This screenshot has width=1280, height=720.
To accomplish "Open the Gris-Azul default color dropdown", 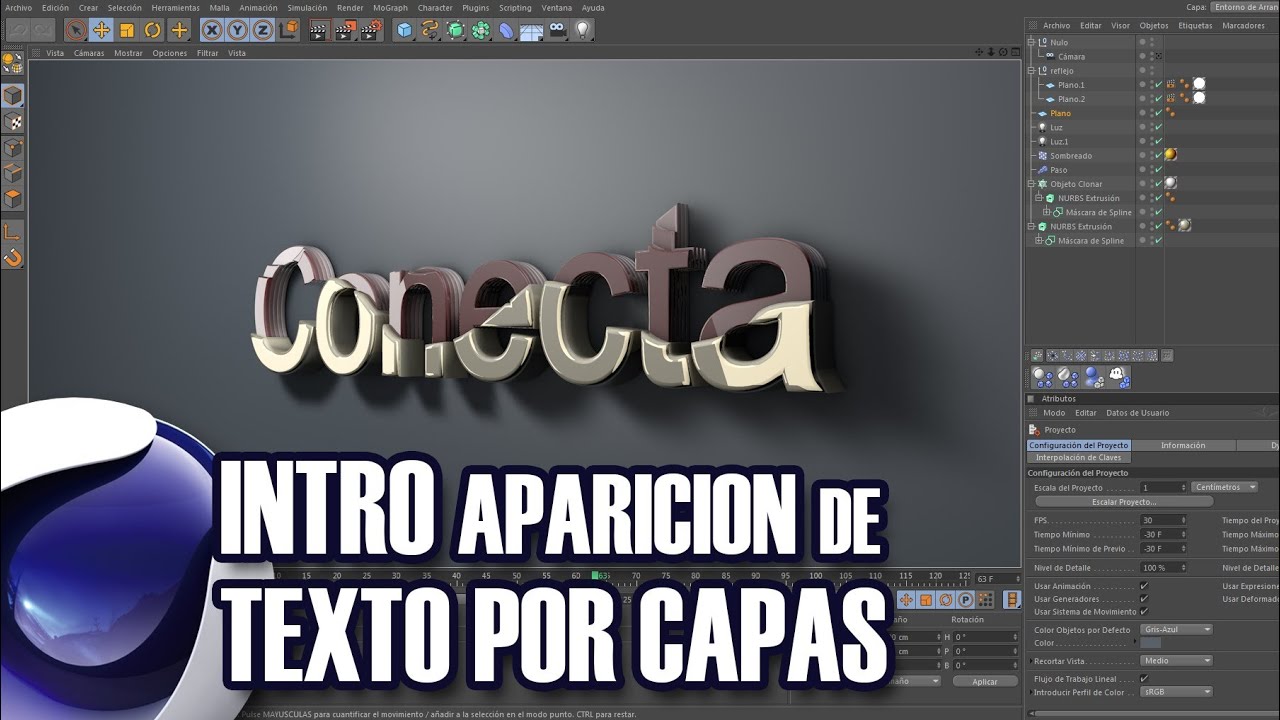I will pyautogui.click(x=1177, y=630).
